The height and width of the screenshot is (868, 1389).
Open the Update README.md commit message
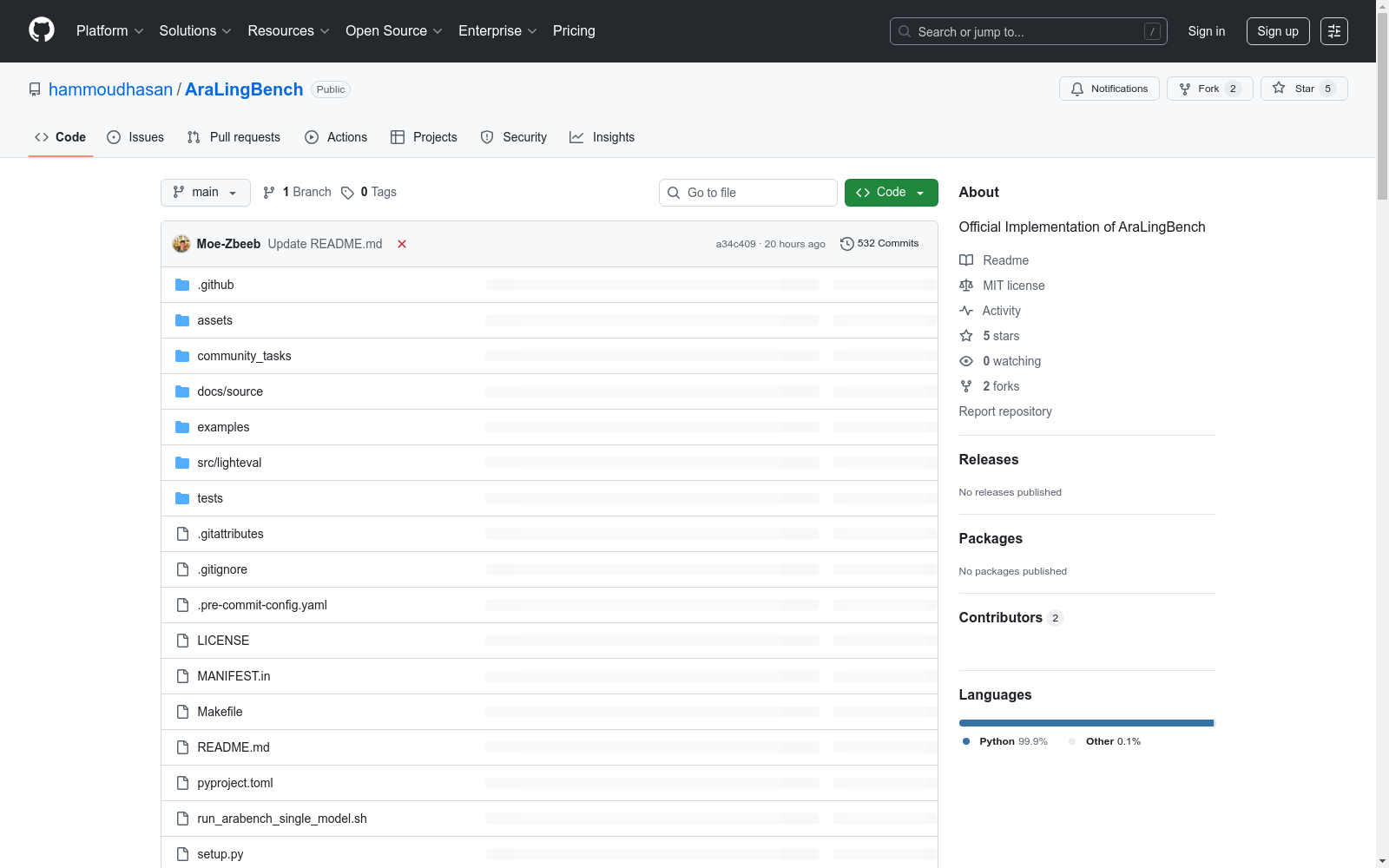[325, 244]
